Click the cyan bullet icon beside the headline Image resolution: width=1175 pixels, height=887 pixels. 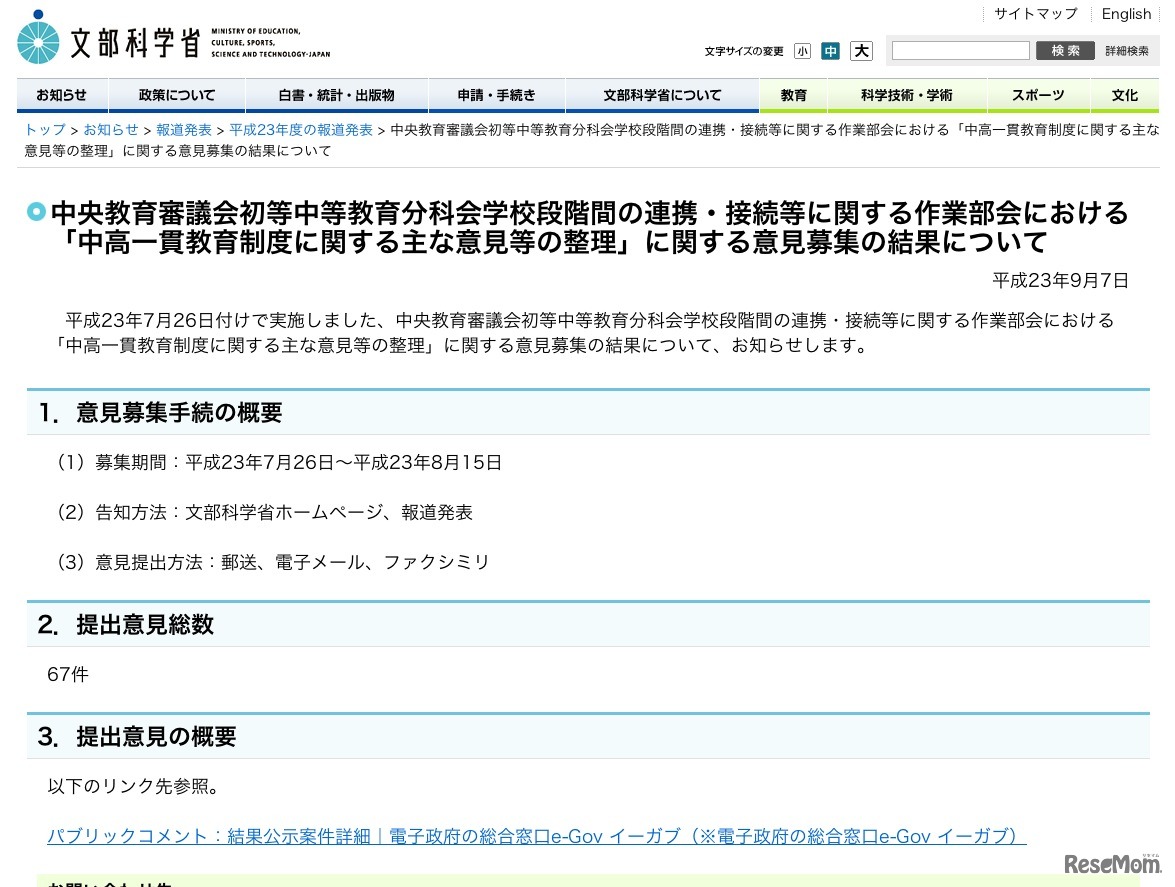[x=36, y=212]
